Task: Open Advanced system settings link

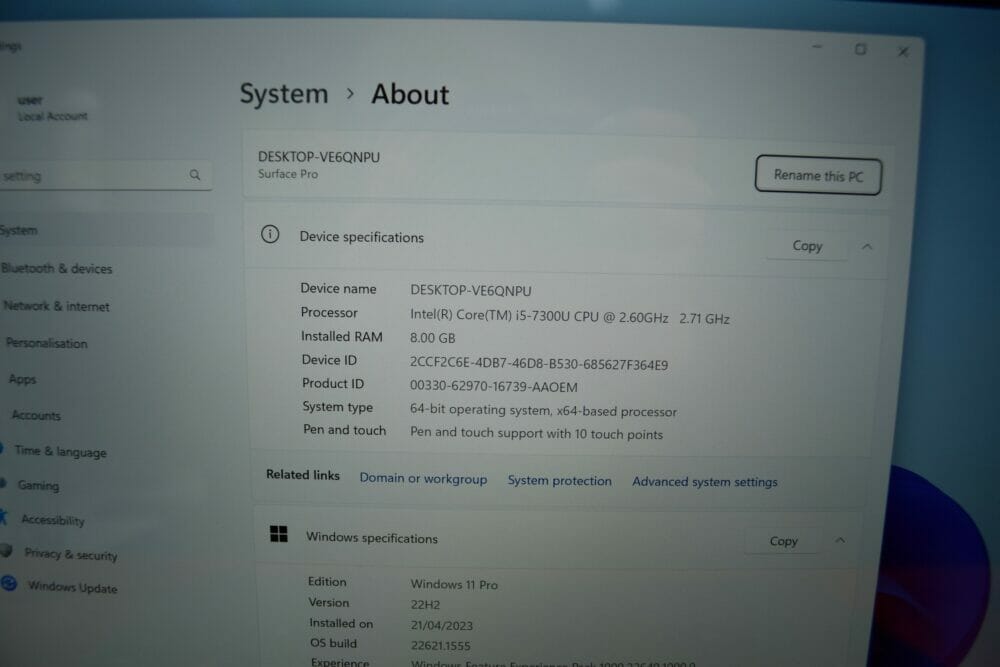Action: [705, 481]
